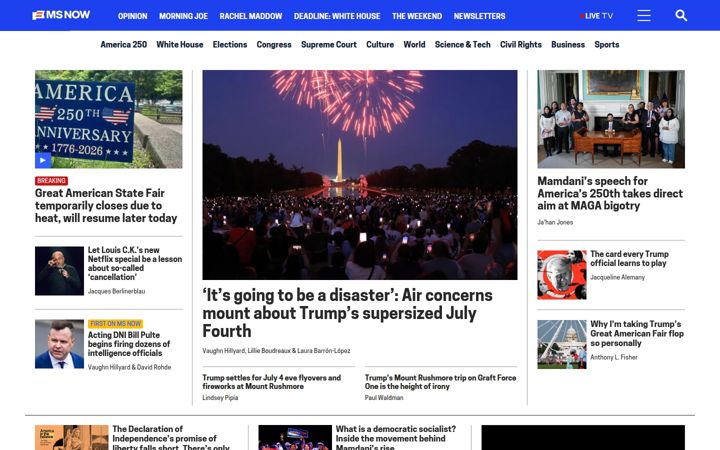
Task: Open author Jacques Berlinerblau
Action: [x=116, y=291]
